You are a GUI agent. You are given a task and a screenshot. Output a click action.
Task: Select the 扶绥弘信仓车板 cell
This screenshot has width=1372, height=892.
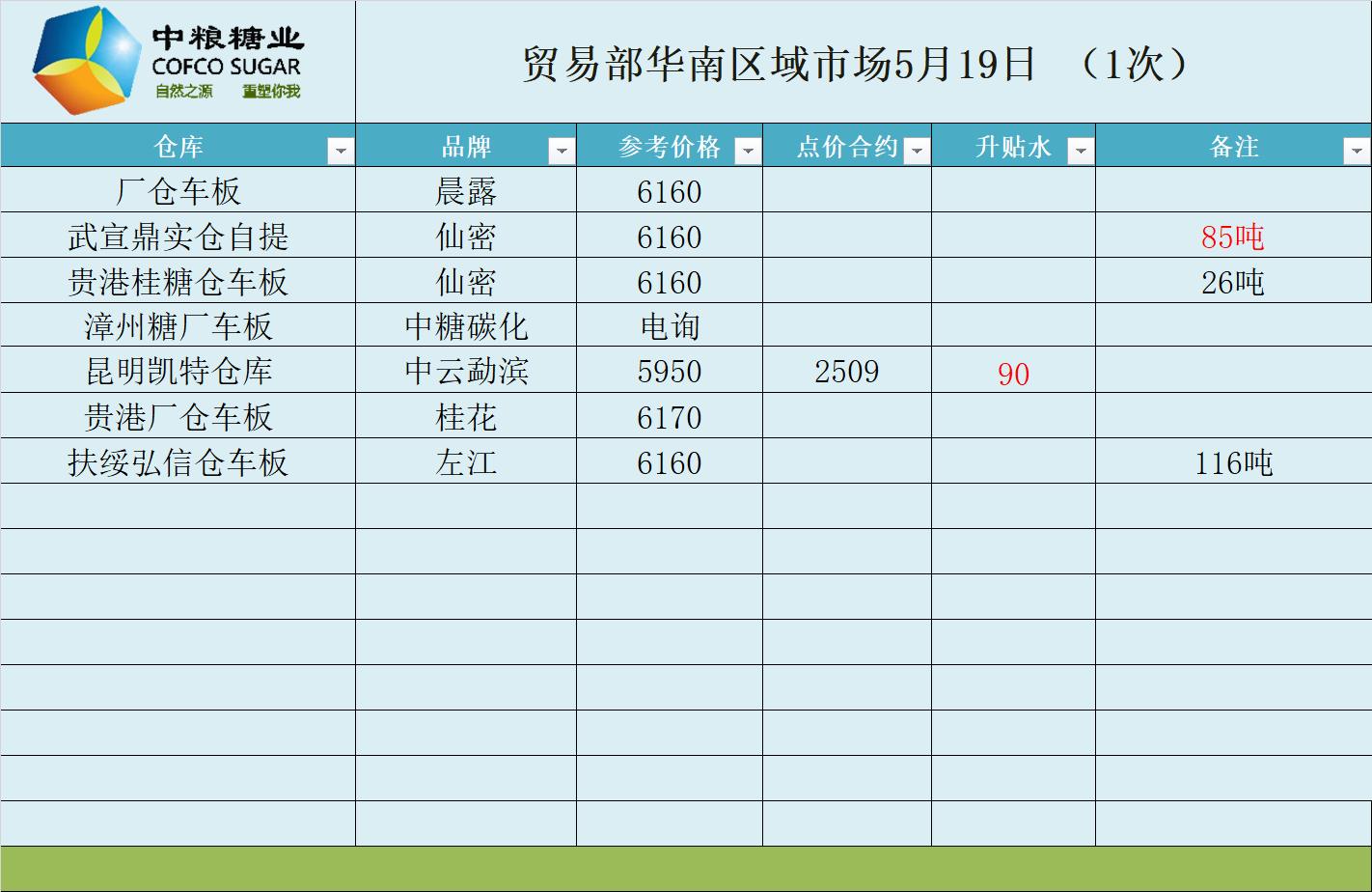(178, 462)
